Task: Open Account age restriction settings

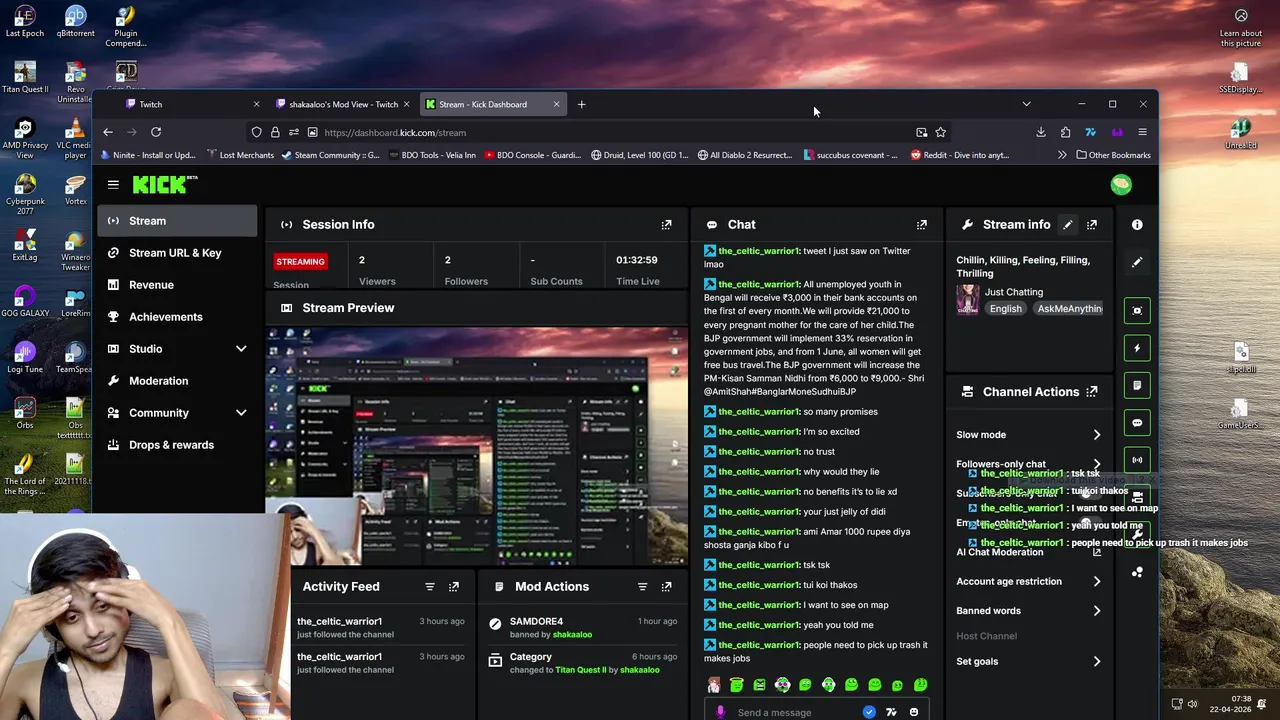Action: [1097, 582]
